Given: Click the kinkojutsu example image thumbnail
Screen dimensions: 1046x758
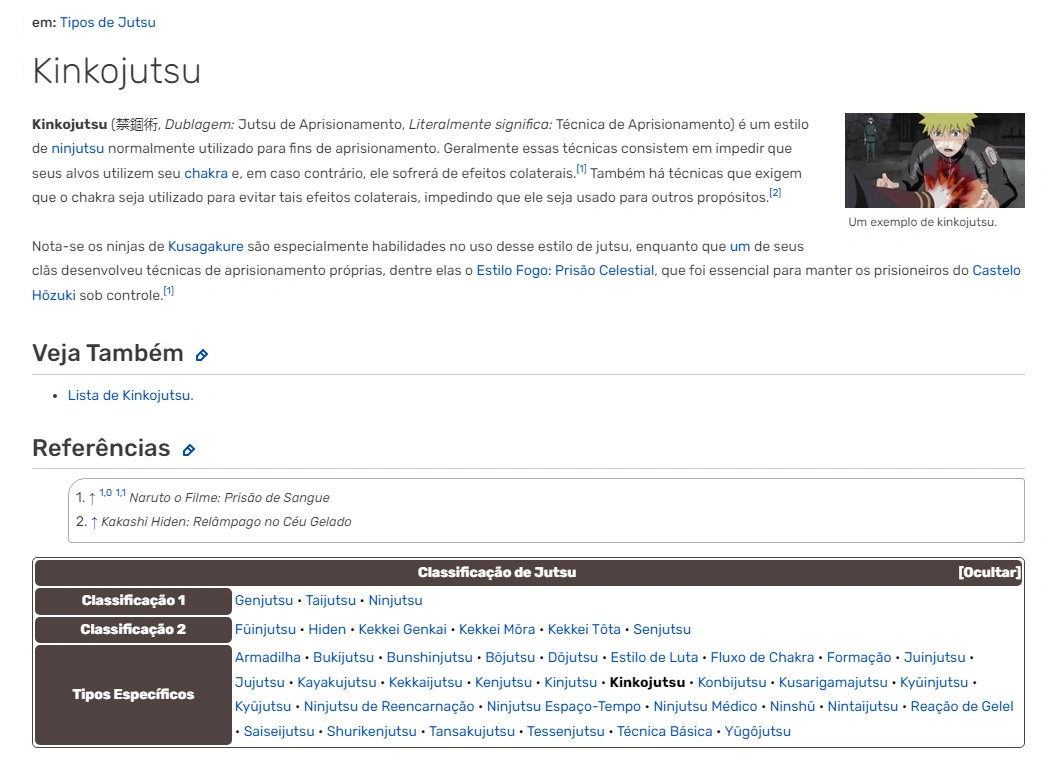Looking at the screenshot, I should click(935, 160).
